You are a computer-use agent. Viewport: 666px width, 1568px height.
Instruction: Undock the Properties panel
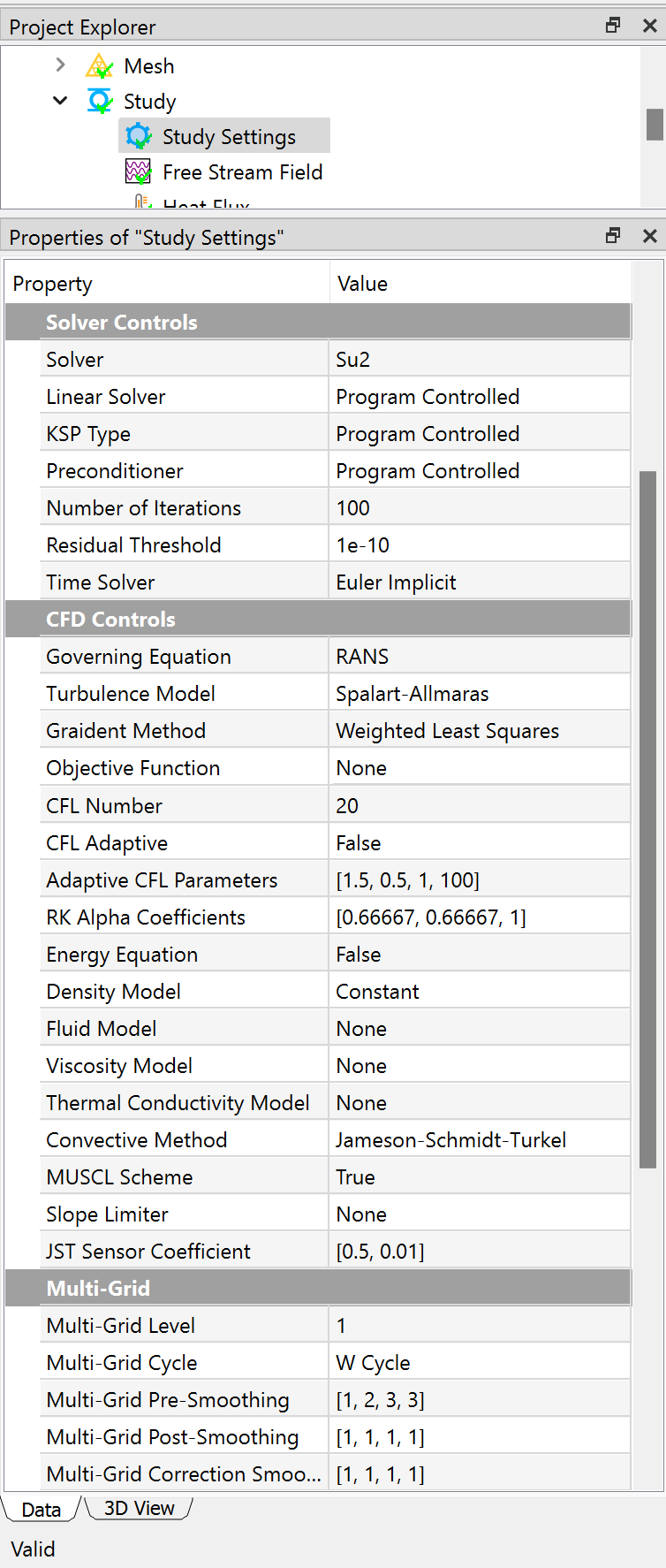click(x=612, y=235)
